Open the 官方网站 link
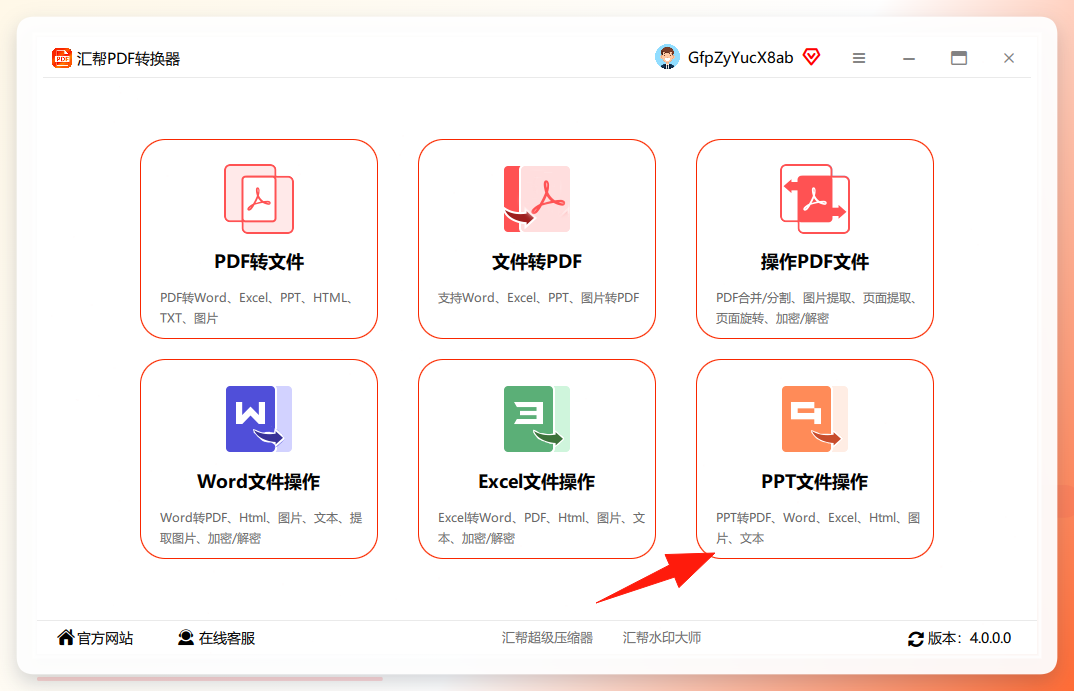1074x691 pixels. [x=105, y=638]
